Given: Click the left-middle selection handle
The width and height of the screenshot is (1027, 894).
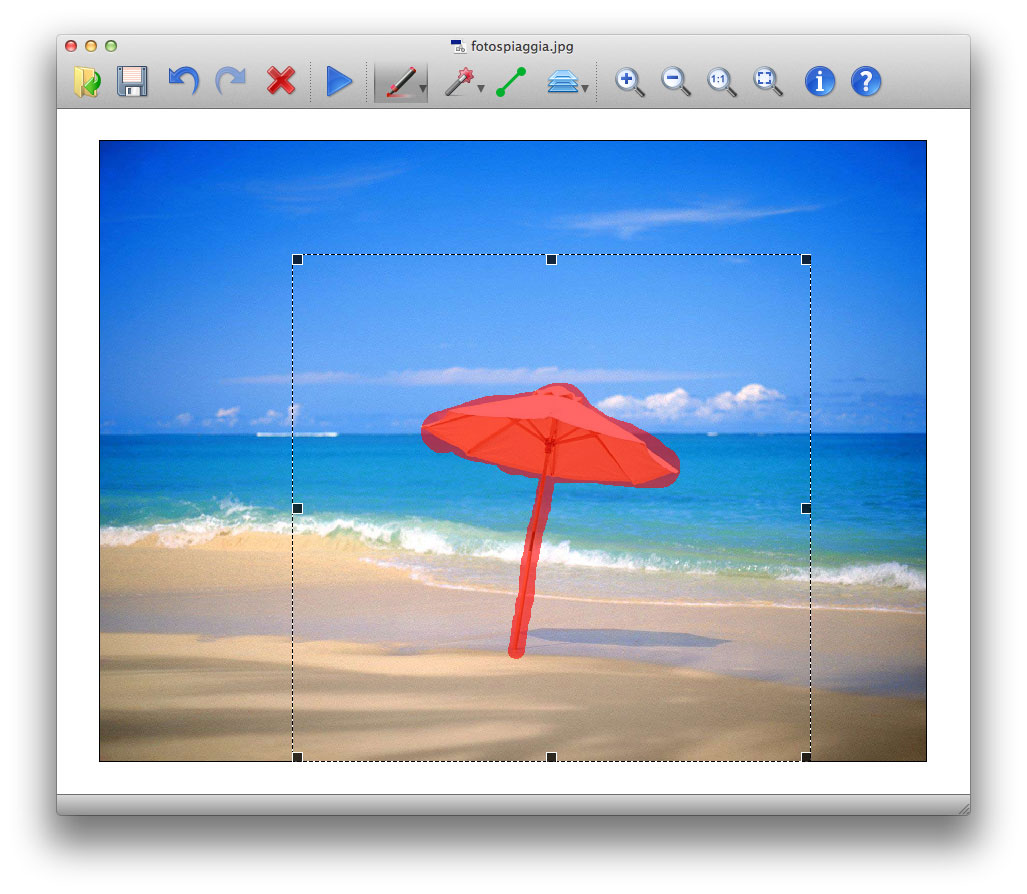Looking at the screenshot, I should 297,508.
